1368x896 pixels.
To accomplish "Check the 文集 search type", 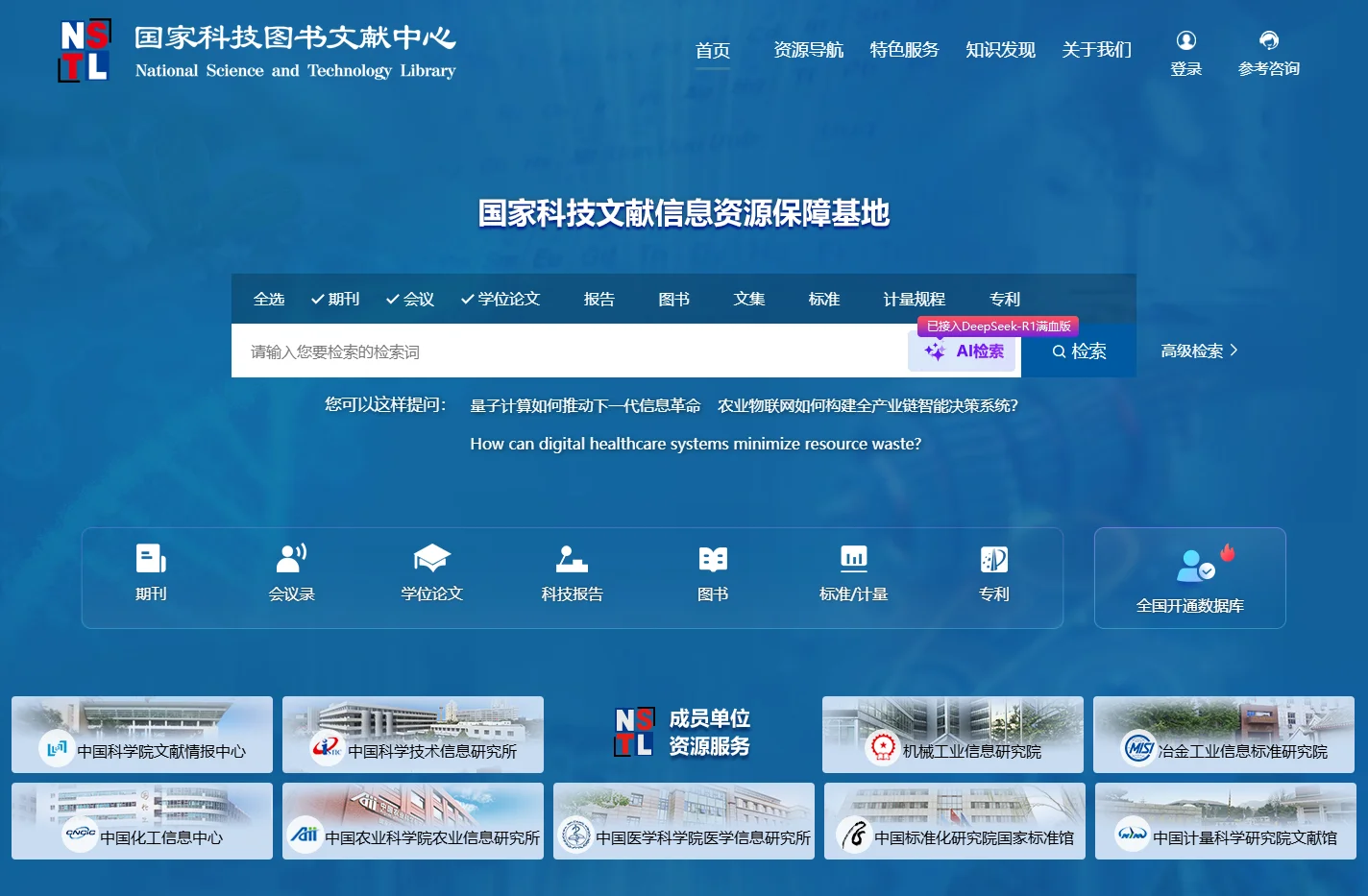I will tap(749, 299).
